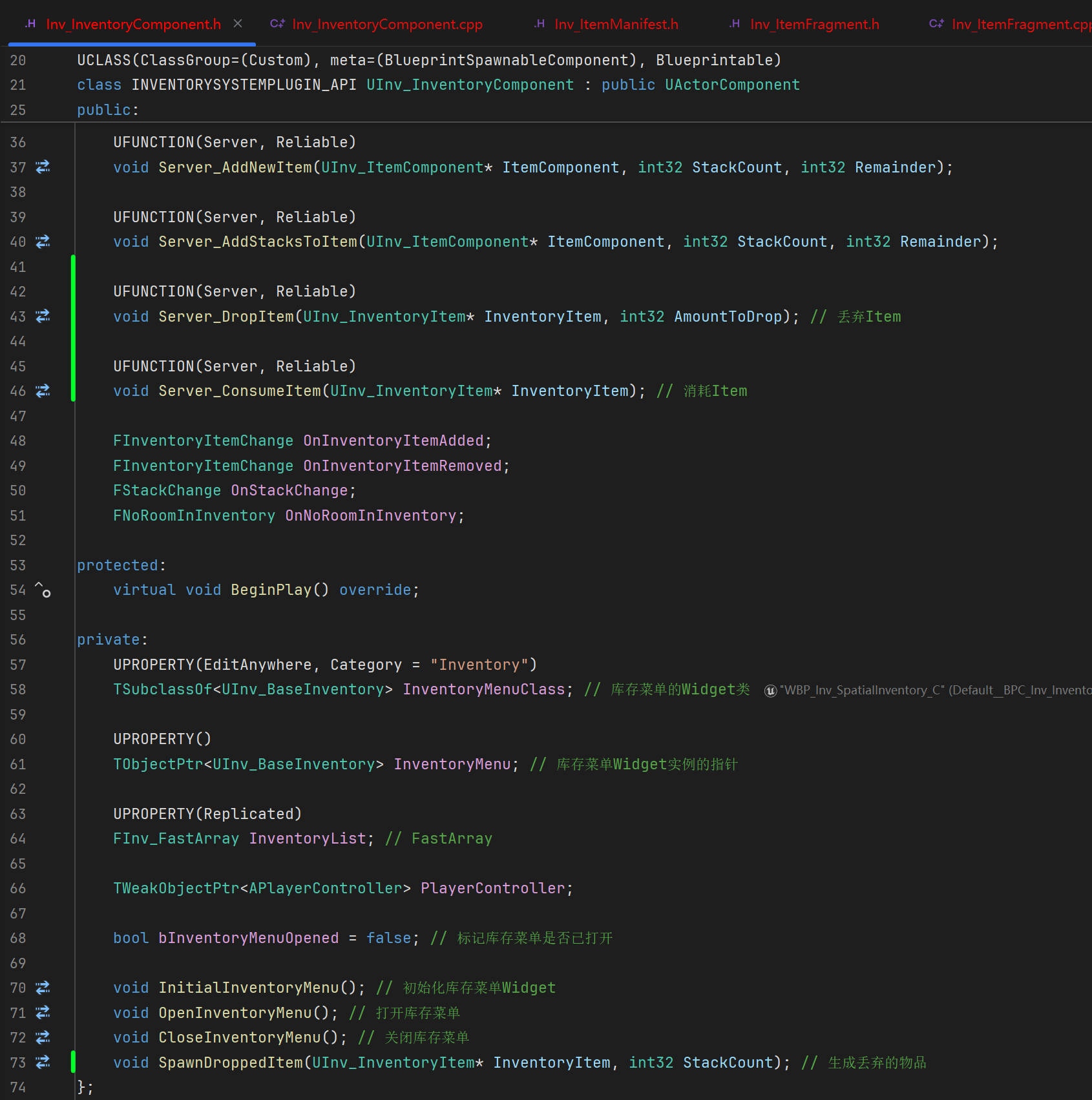Click the gutter navigation icon for InitialInventoryMenu

coord(43,988)
